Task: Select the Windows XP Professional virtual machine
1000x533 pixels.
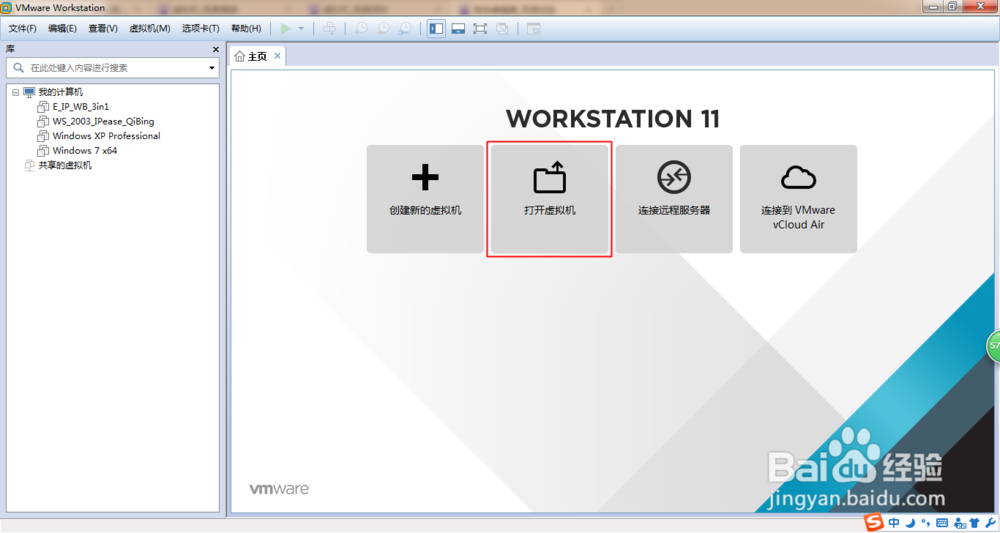Action: (x=107, y=136)
